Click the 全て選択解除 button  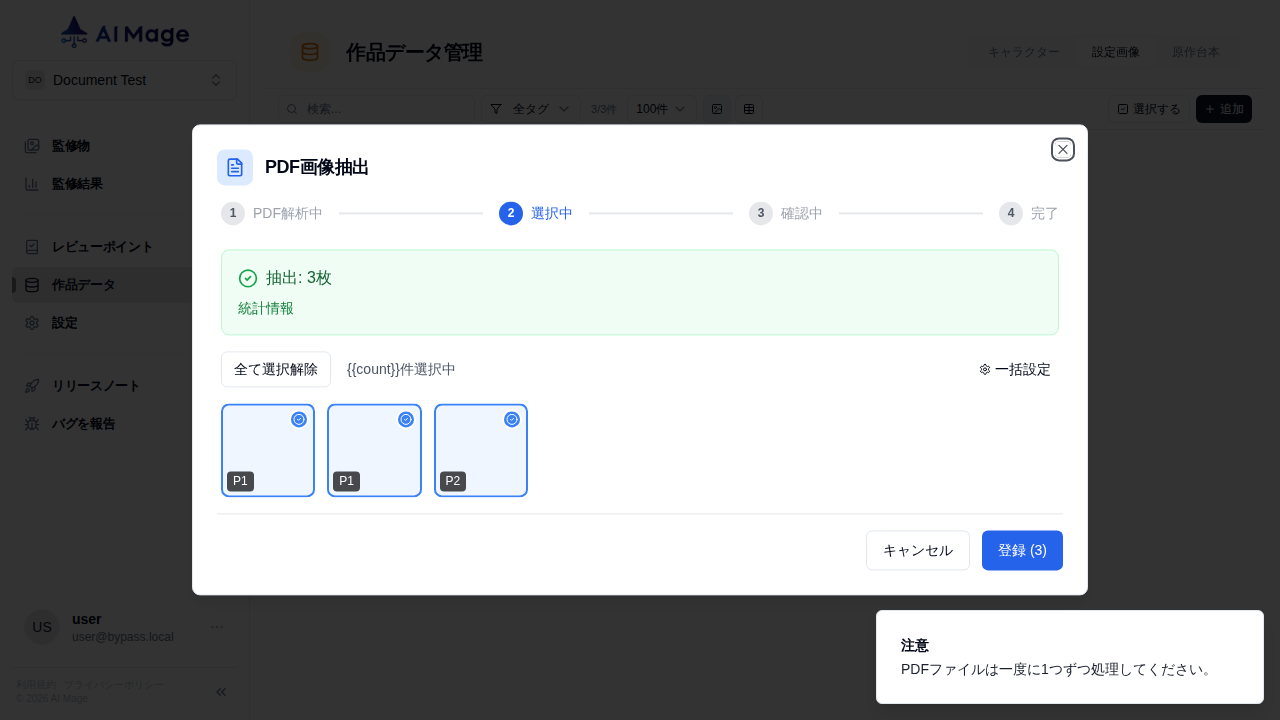[276, 369]
